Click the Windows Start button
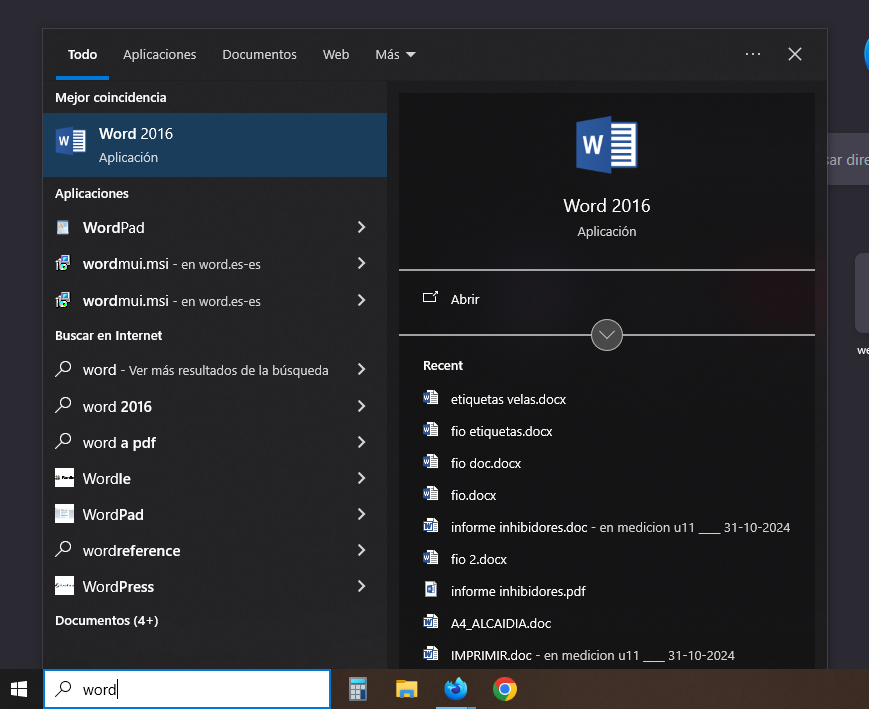This screenshot has width=869, height=709. [19, 689]
